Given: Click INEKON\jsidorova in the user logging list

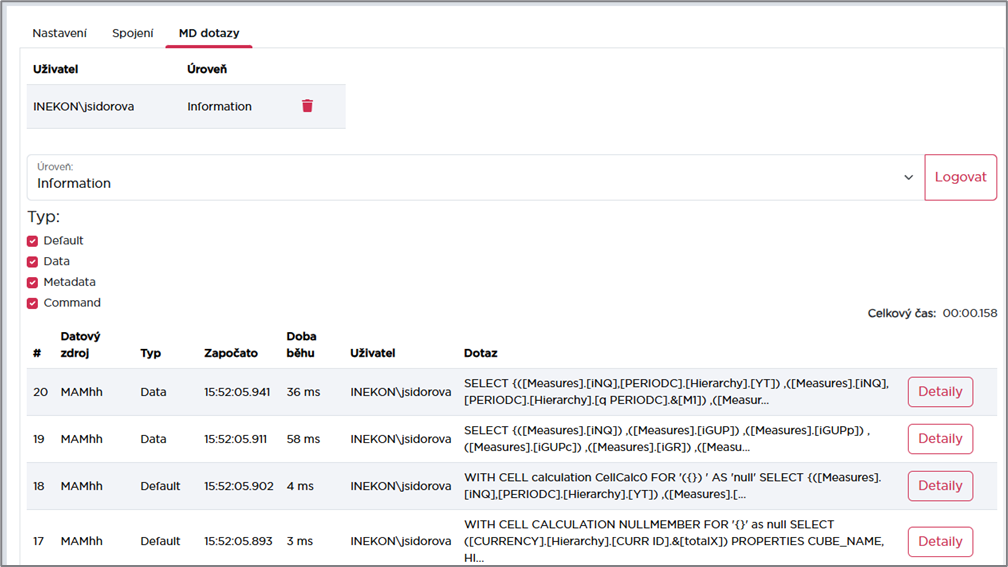Looking at the screenshot, I should coord(84,106).
